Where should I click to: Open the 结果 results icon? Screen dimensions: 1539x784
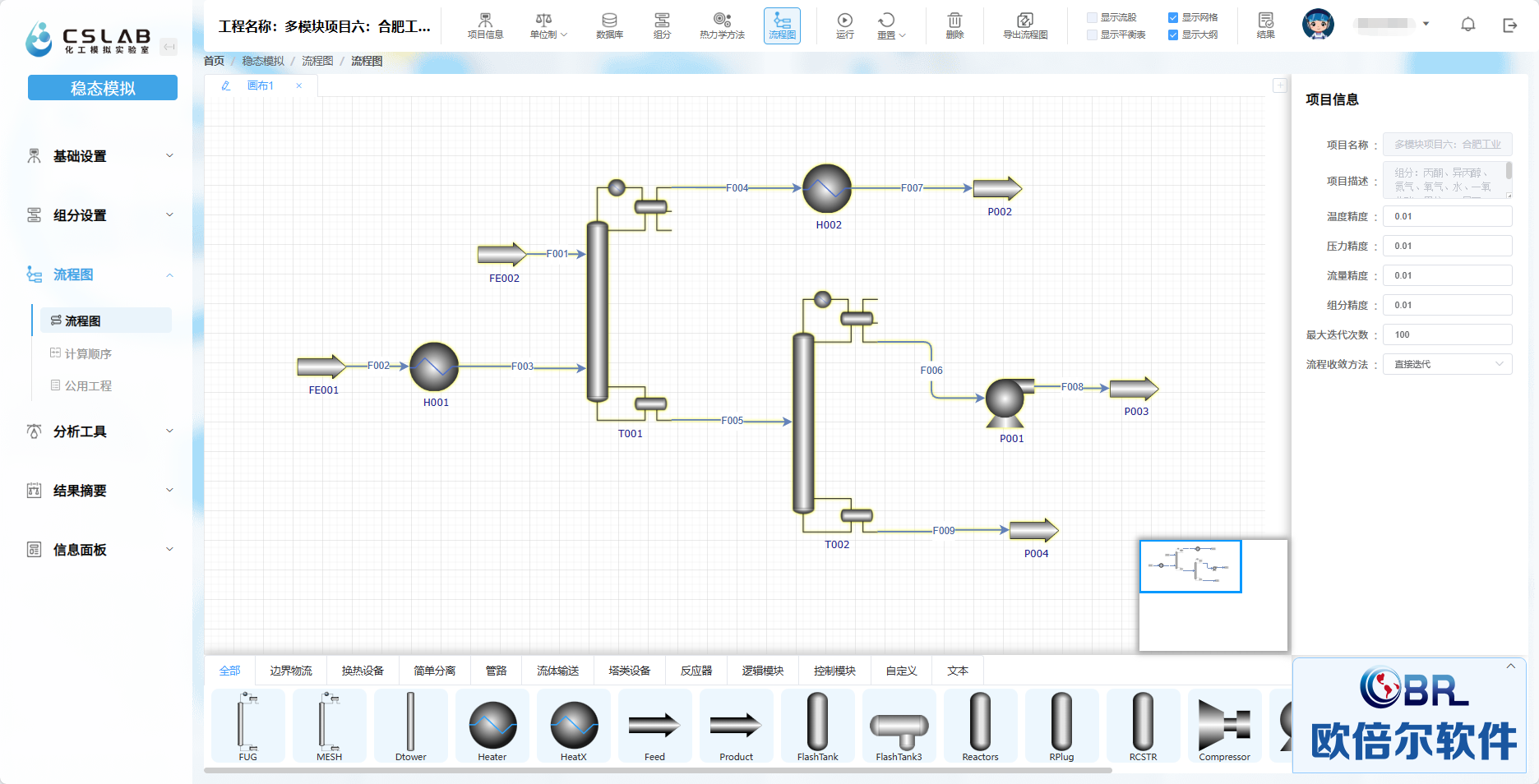[x=1265, y=25]
